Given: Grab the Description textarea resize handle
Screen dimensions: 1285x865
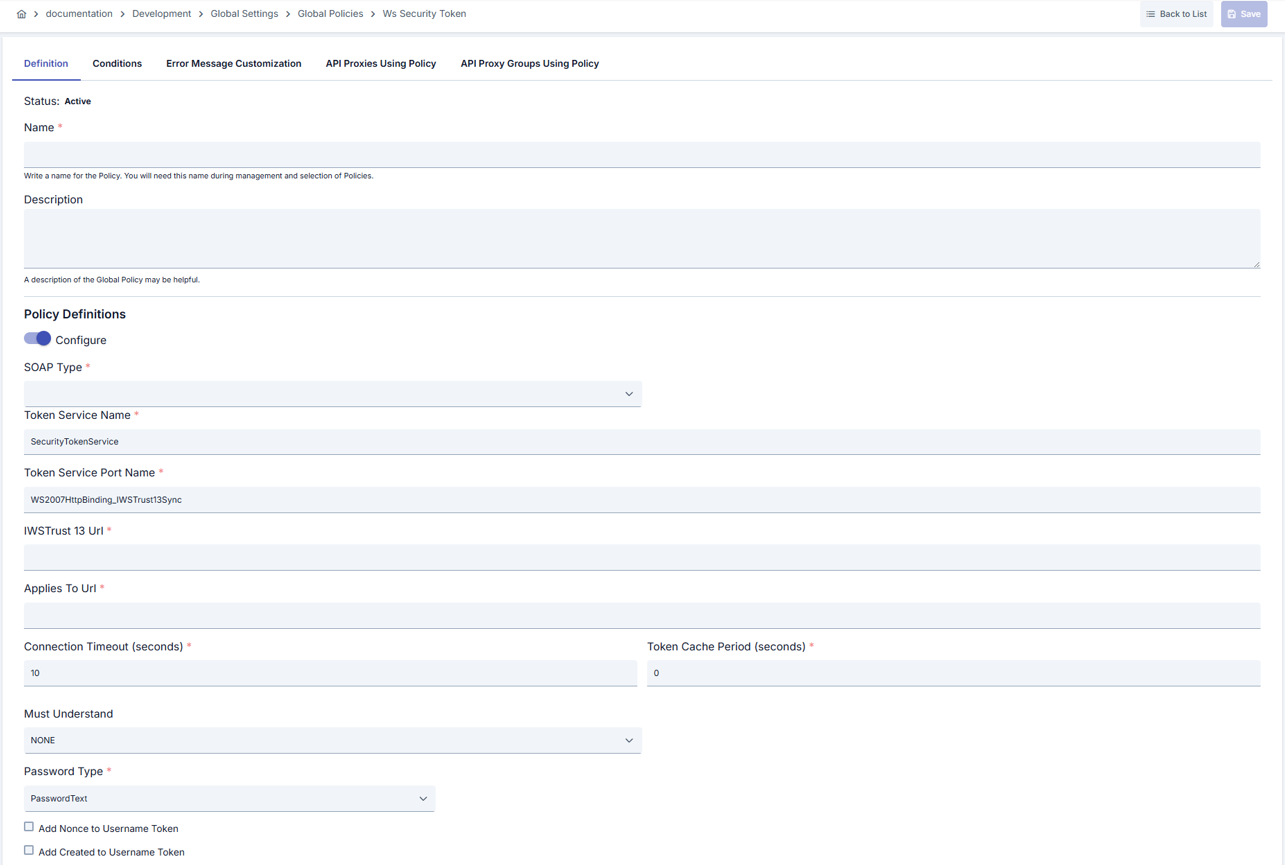Looking at the screenshot, I should tap(1256, 264).
